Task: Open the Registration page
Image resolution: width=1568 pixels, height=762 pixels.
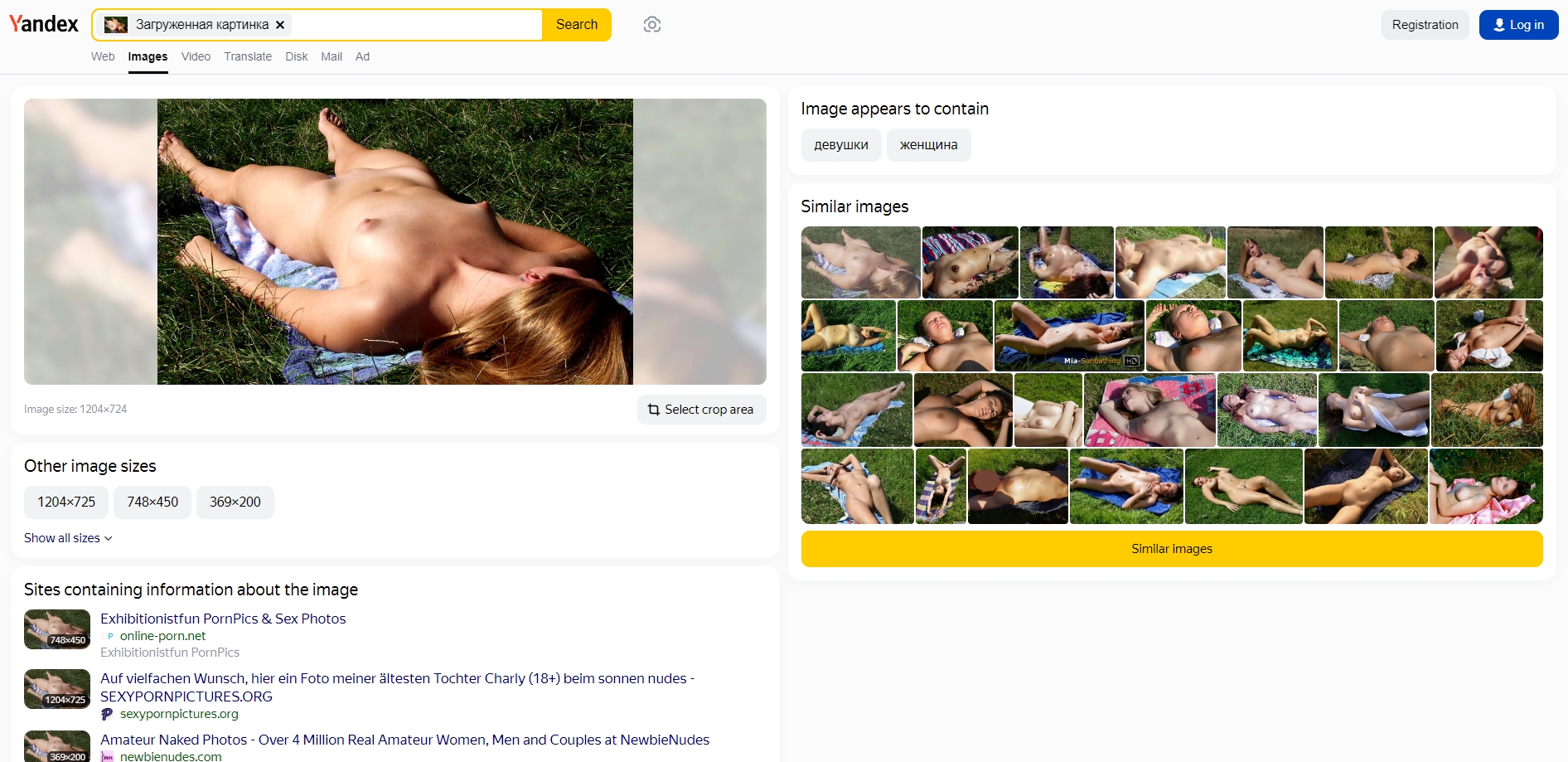Action: click(x=1425, y=25)
